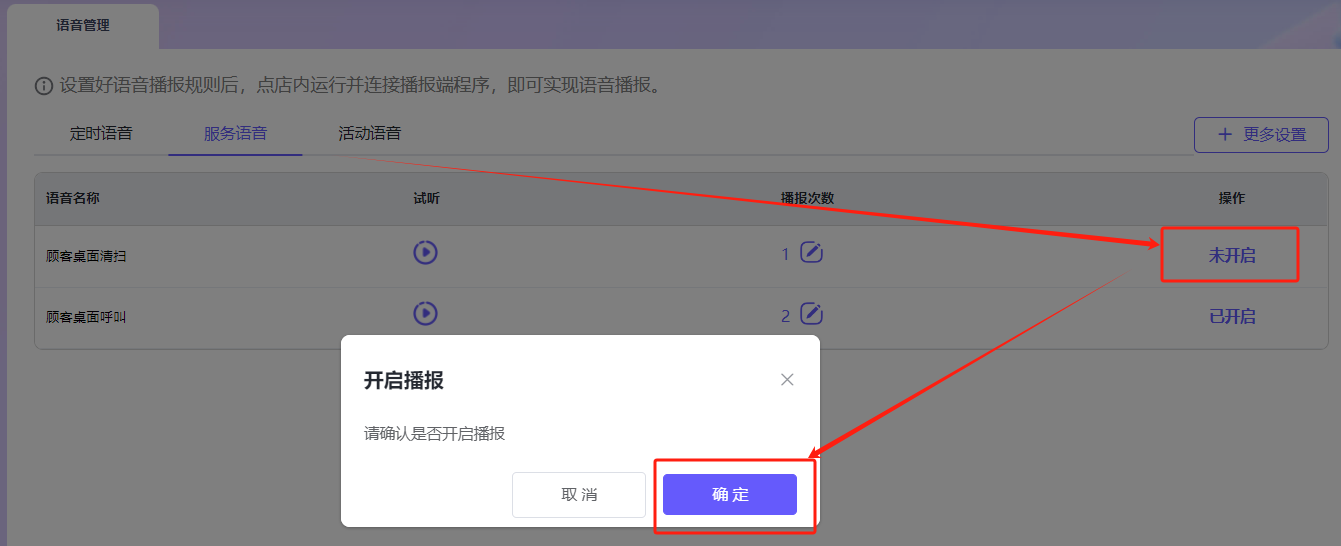Viewport: 1341px width, 546px height.
Task: Open the 活动语音 tab
Action: pos(370,133)
